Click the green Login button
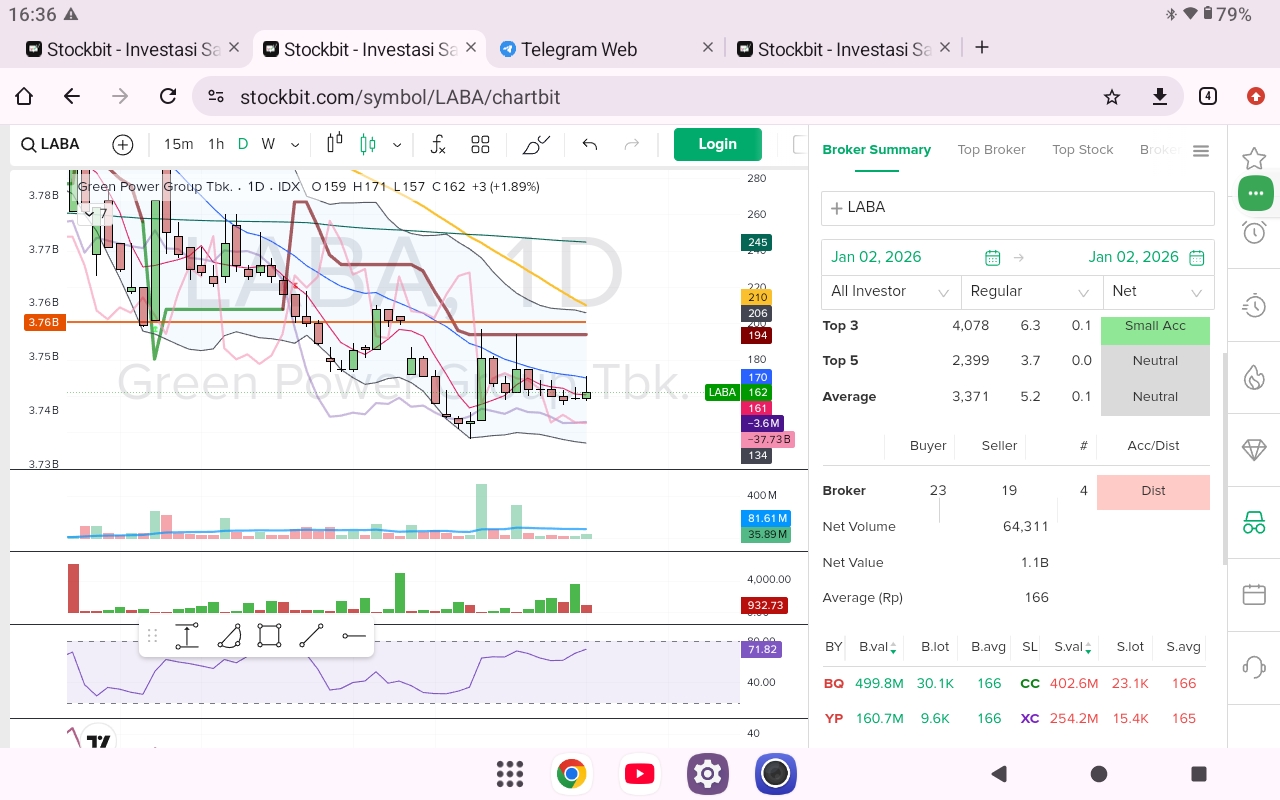This screenshot has height=800, width=1280. click(x=717, y=144)
